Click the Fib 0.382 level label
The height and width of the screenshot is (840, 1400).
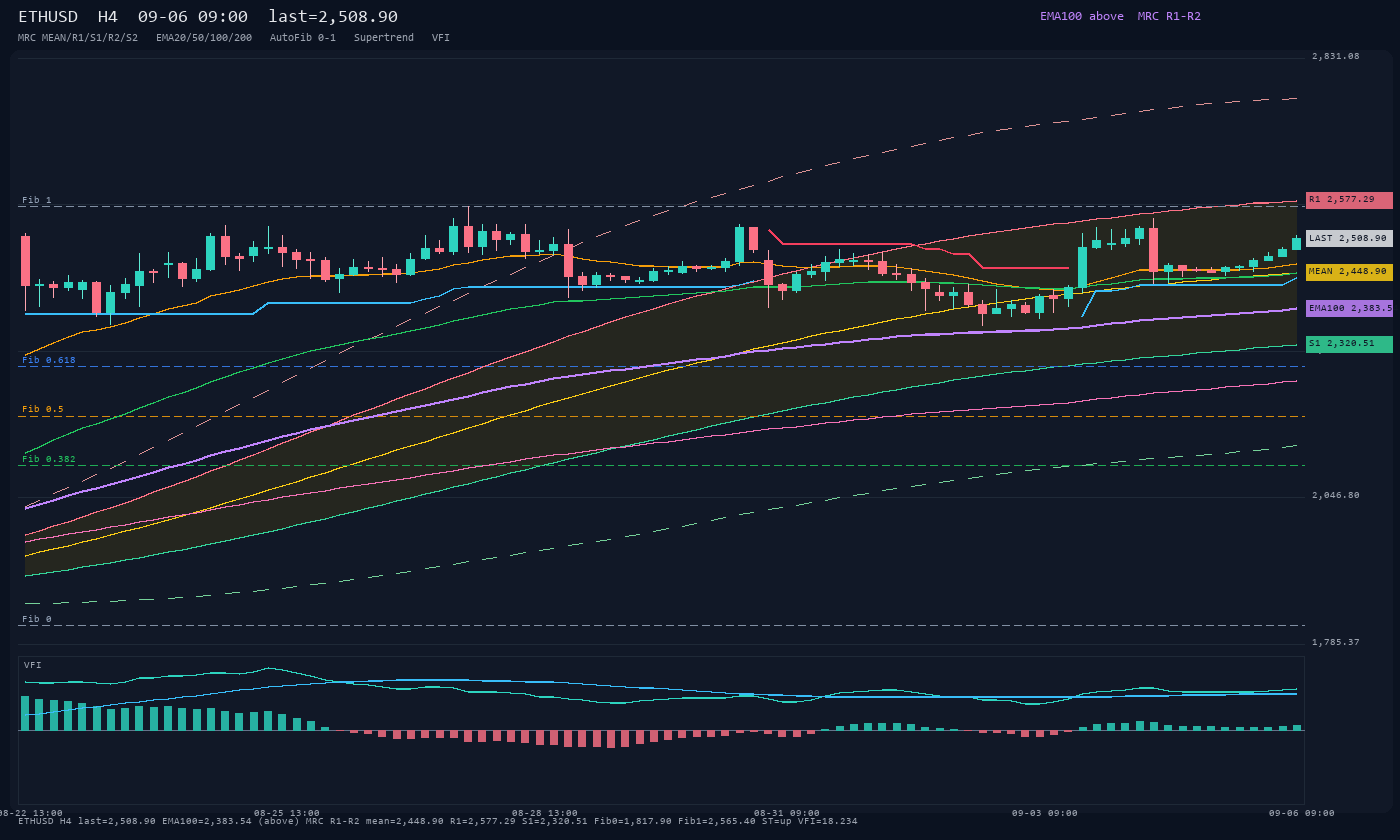(x=49, y=459)
